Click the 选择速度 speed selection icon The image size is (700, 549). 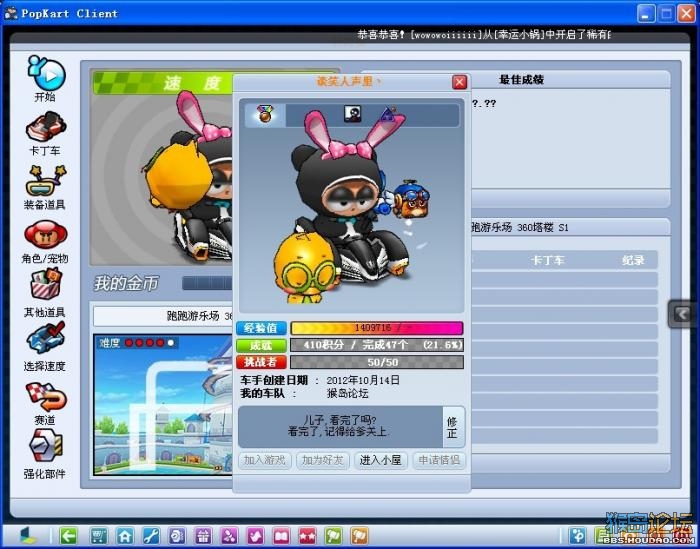click(45, 338)
